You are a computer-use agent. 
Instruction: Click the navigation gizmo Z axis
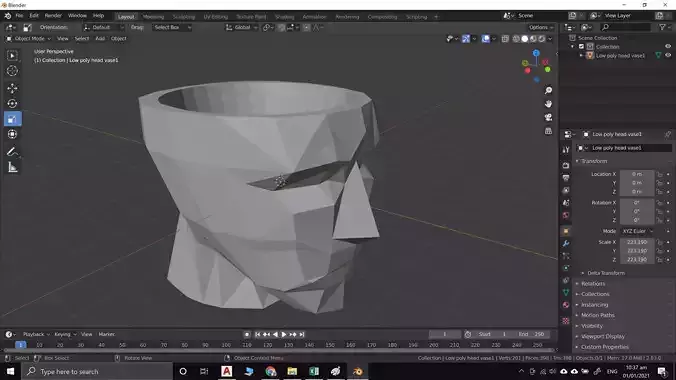click(536, 53)
